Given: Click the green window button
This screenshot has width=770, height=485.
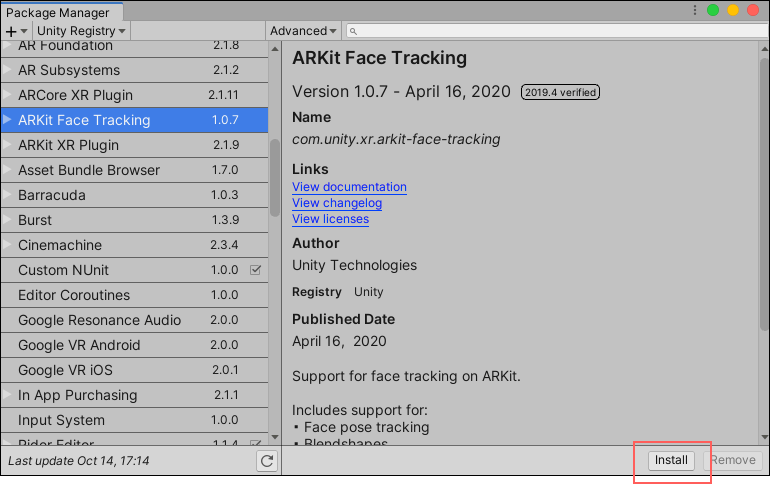Looking at the screenshot, I should (x=713, y=10).
